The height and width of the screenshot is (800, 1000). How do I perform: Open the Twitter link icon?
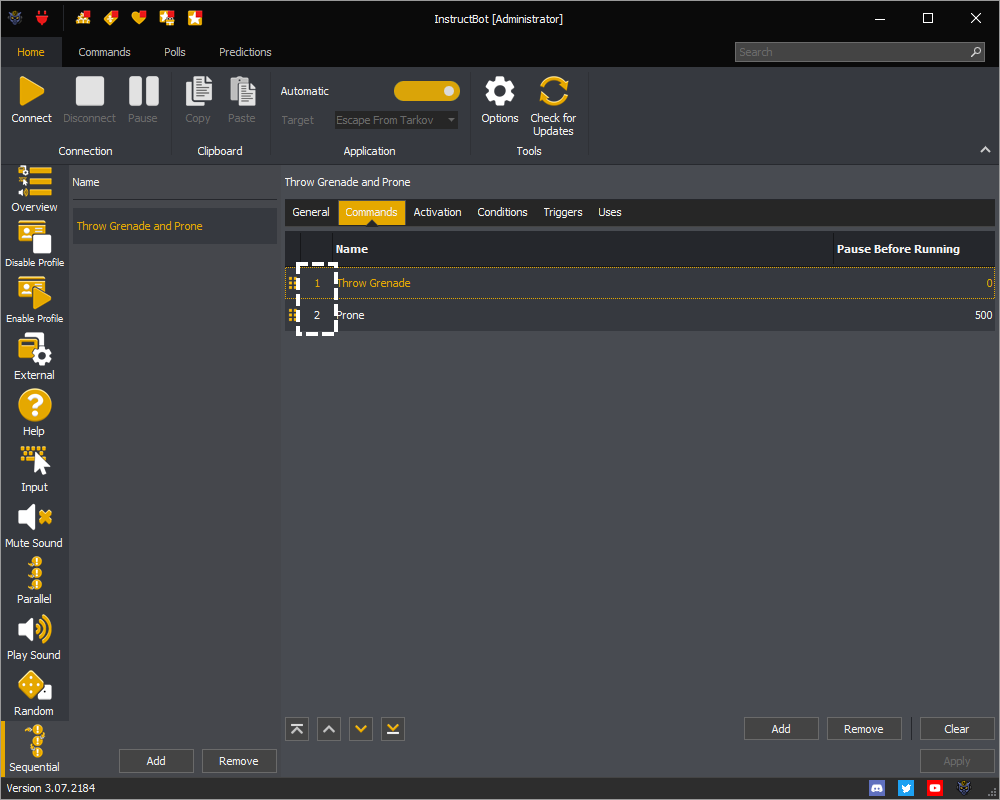tap(906, 788)
